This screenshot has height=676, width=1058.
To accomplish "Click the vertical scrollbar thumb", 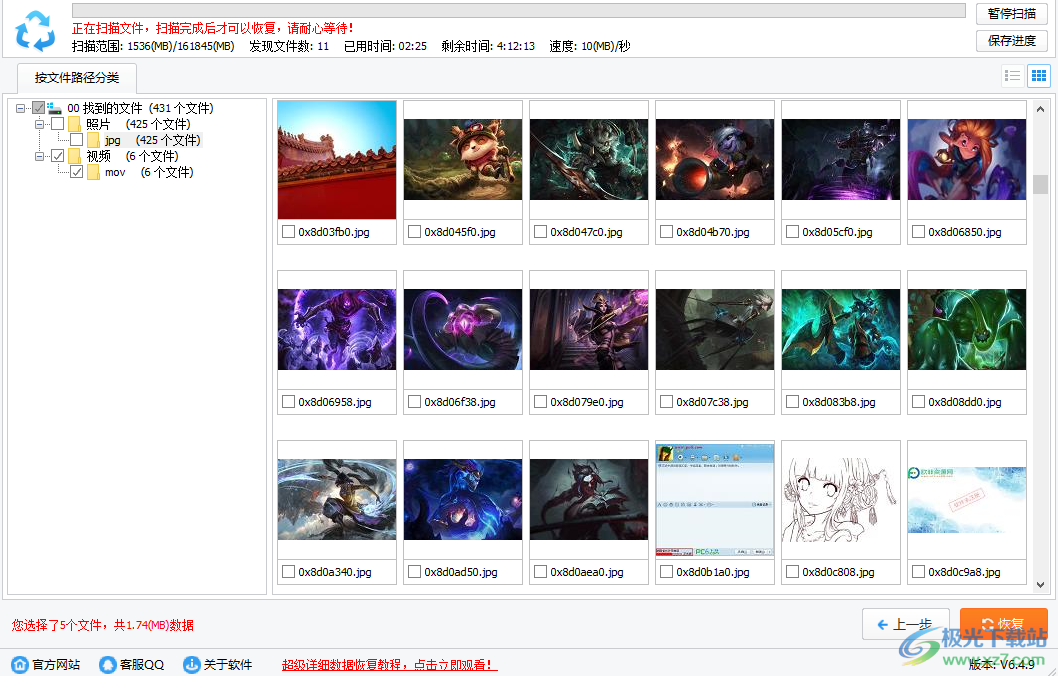I will [1040, 184].
